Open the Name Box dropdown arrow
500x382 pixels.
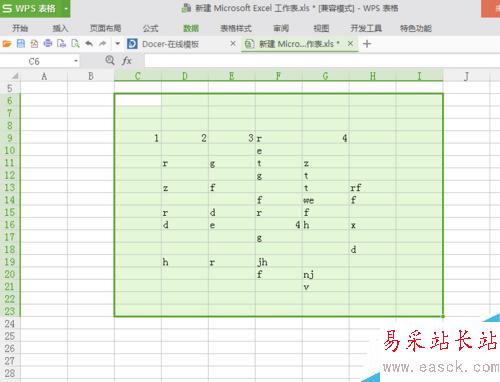point(76,61)
